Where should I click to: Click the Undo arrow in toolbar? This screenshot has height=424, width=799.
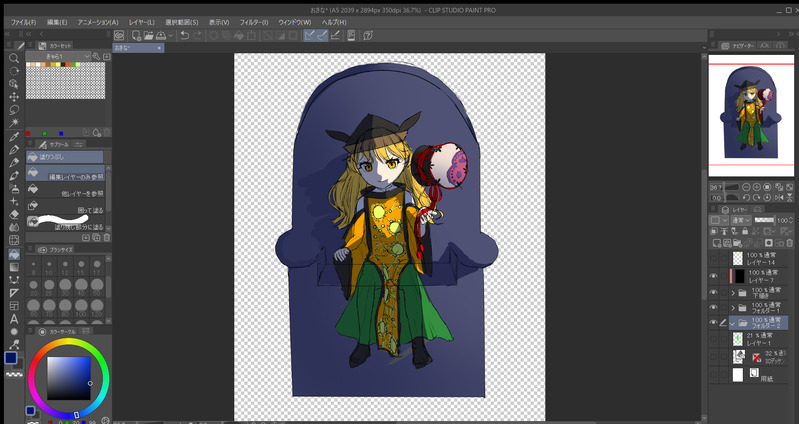pyautogui.click(x=184, y=35)
